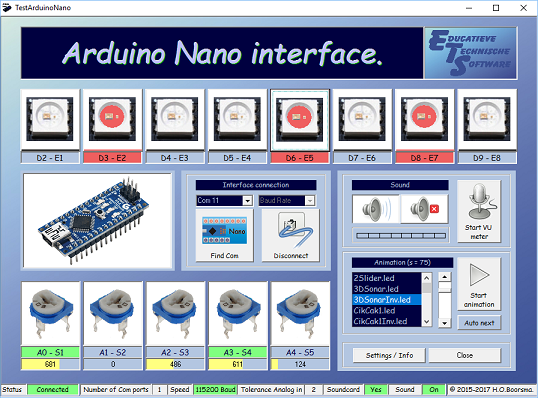This screenshot has width=538, height=398.
Task: Select CikCak1Inv.led in the animation list
Action: pyautogui.click(x=387, y=321)
